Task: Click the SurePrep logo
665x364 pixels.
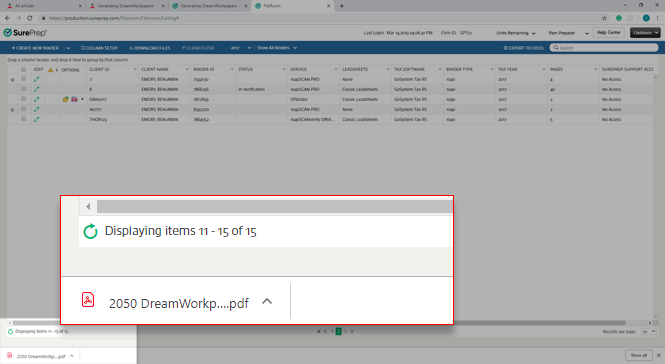Action: pyautogui.click(x=25, y=33)
